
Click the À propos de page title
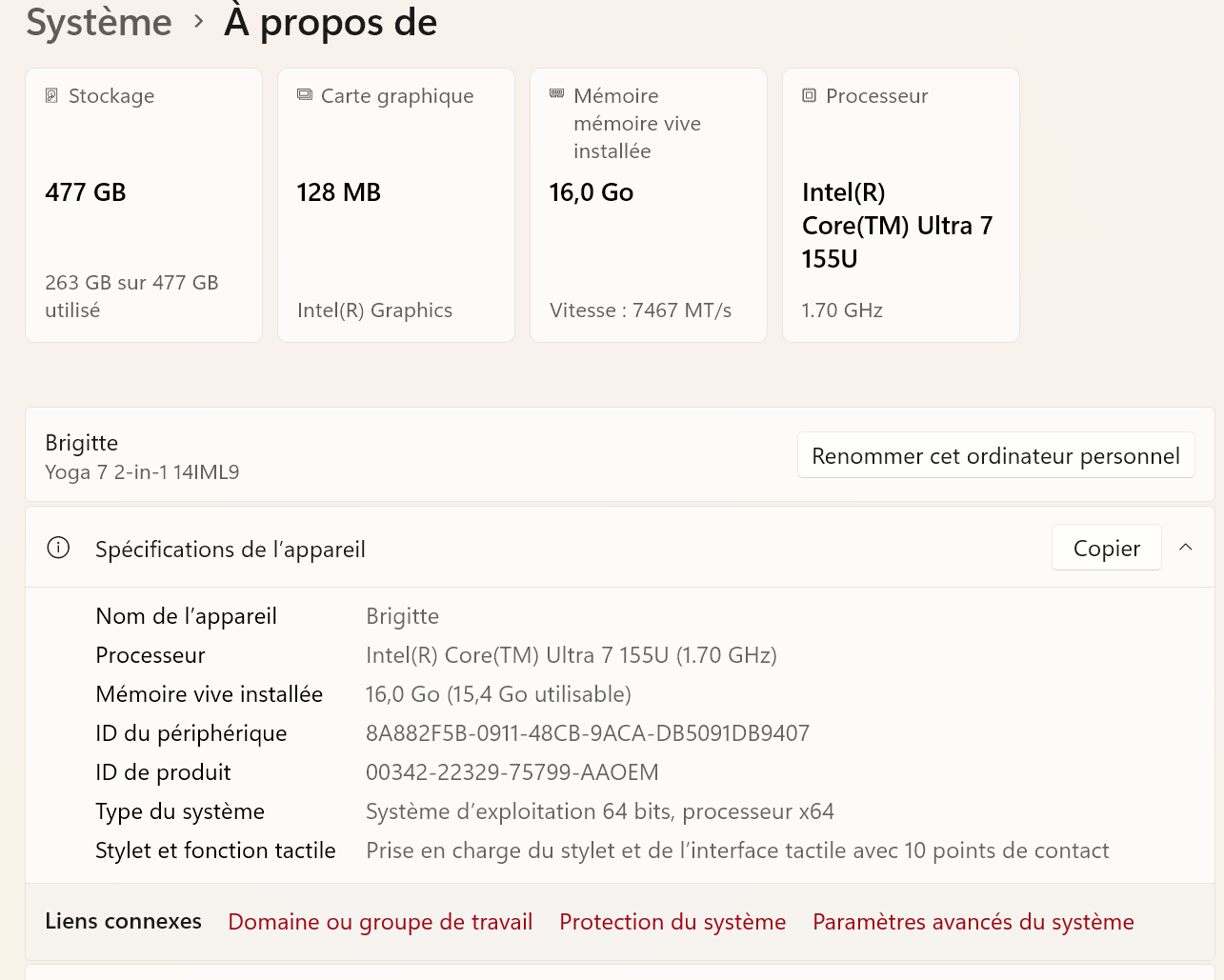click(x=331, y=22)
